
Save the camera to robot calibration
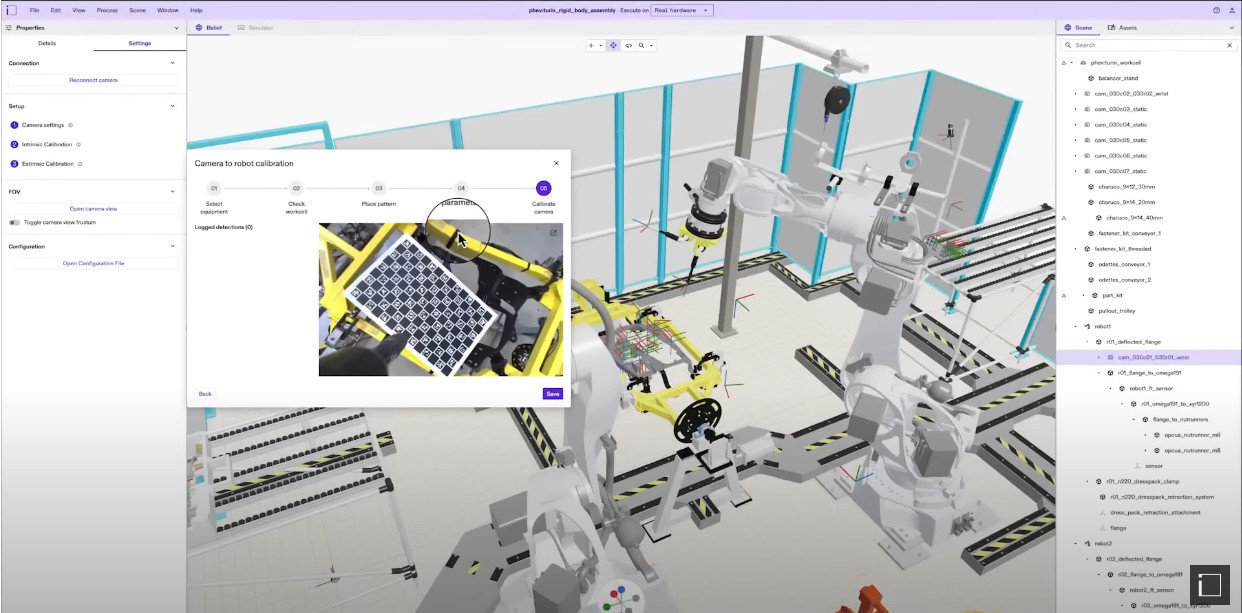[x=551, y=393]
